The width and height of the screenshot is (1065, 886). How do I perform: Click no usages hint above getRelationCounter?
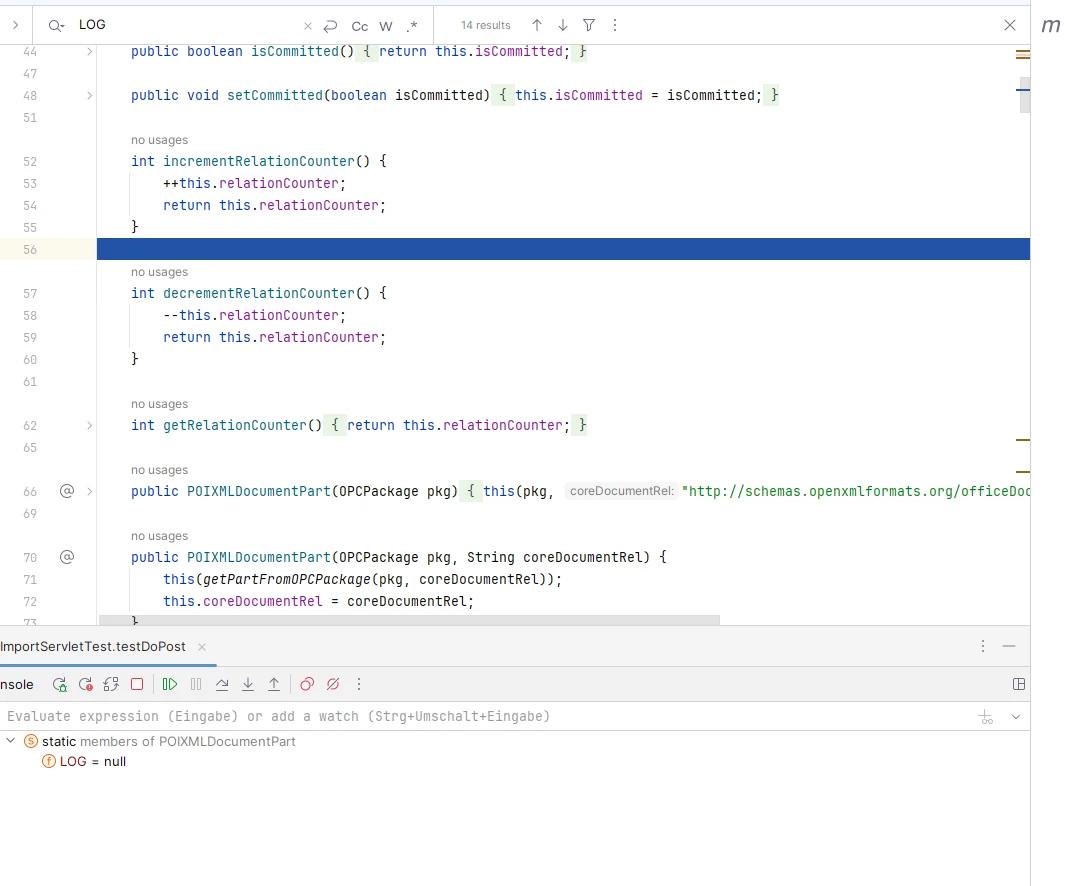[160, 404]
